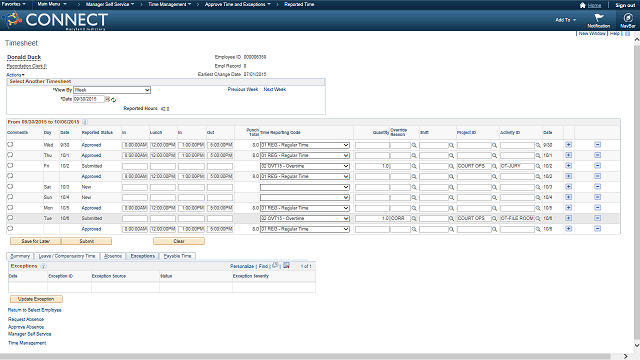
Task: Expand the Actions menu under employee name
Action: (x=15, y=75)
